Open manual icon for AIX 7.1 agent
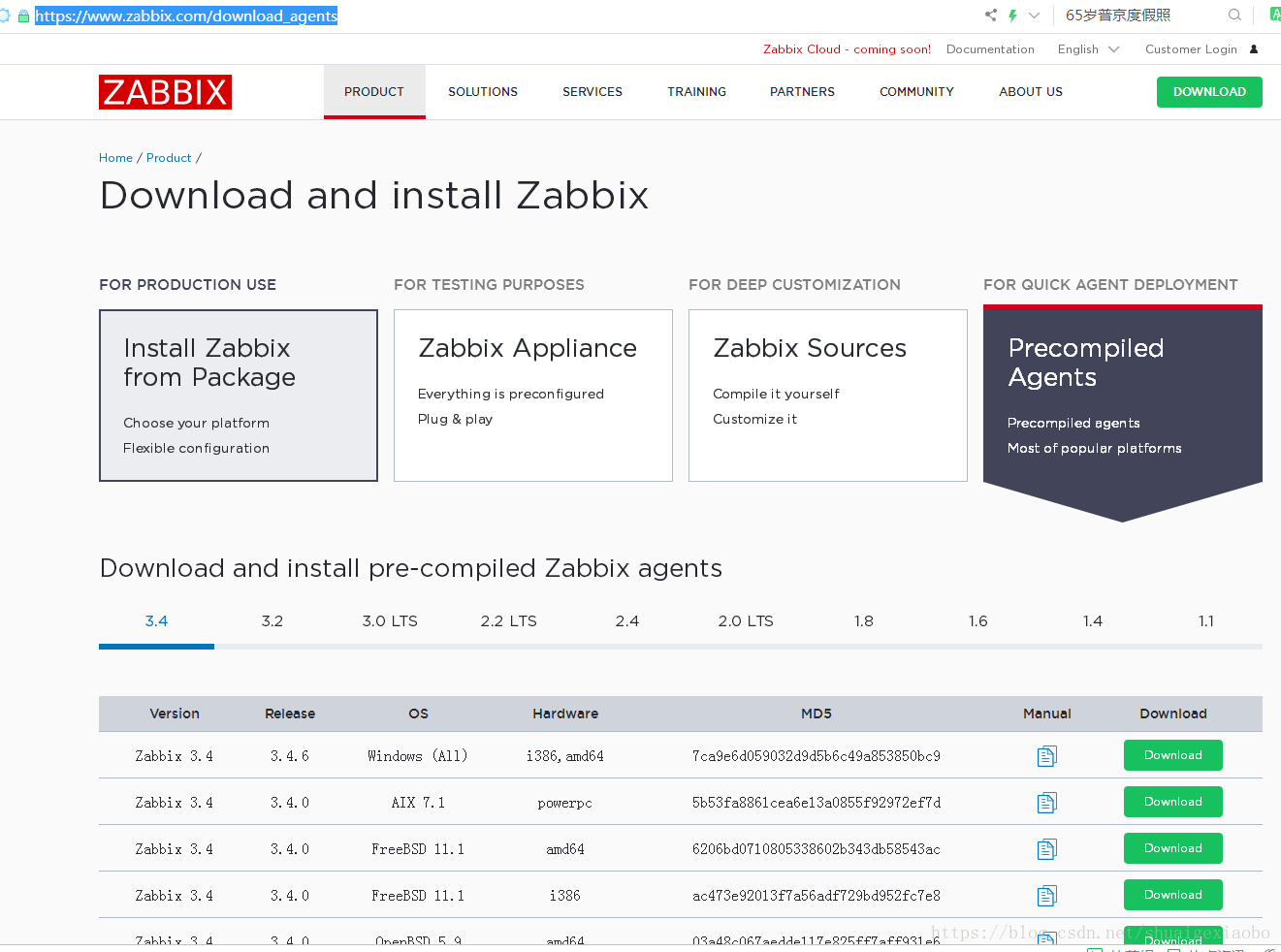The width and height of the screenshot is (1281, 952). pyautogui.click(x=1046, y=803)
